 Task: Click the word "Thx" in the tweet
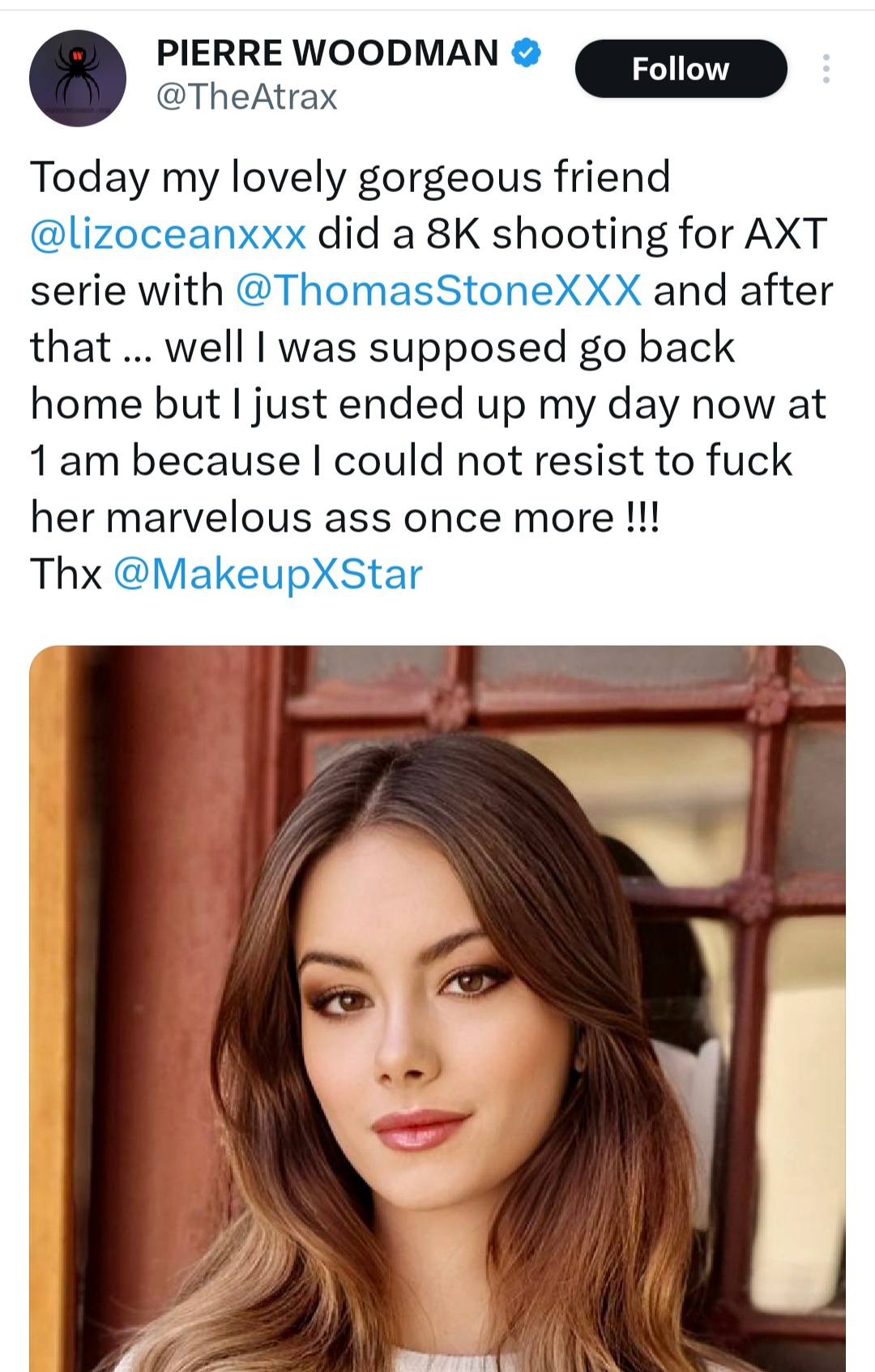click(x=66, y=575)
